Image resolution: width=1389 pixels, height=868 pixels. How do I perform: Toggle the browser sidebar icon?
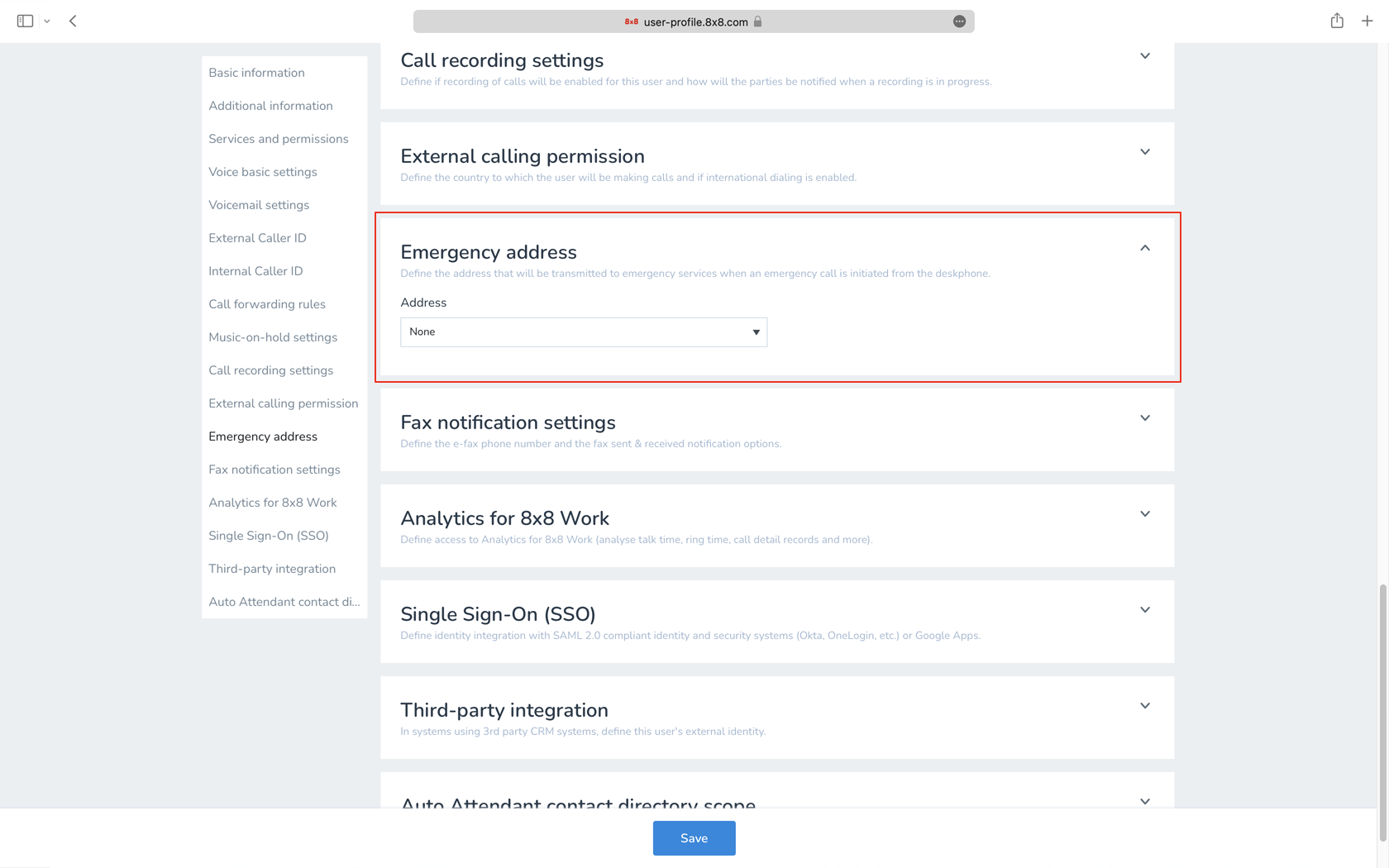pos(25,21)
